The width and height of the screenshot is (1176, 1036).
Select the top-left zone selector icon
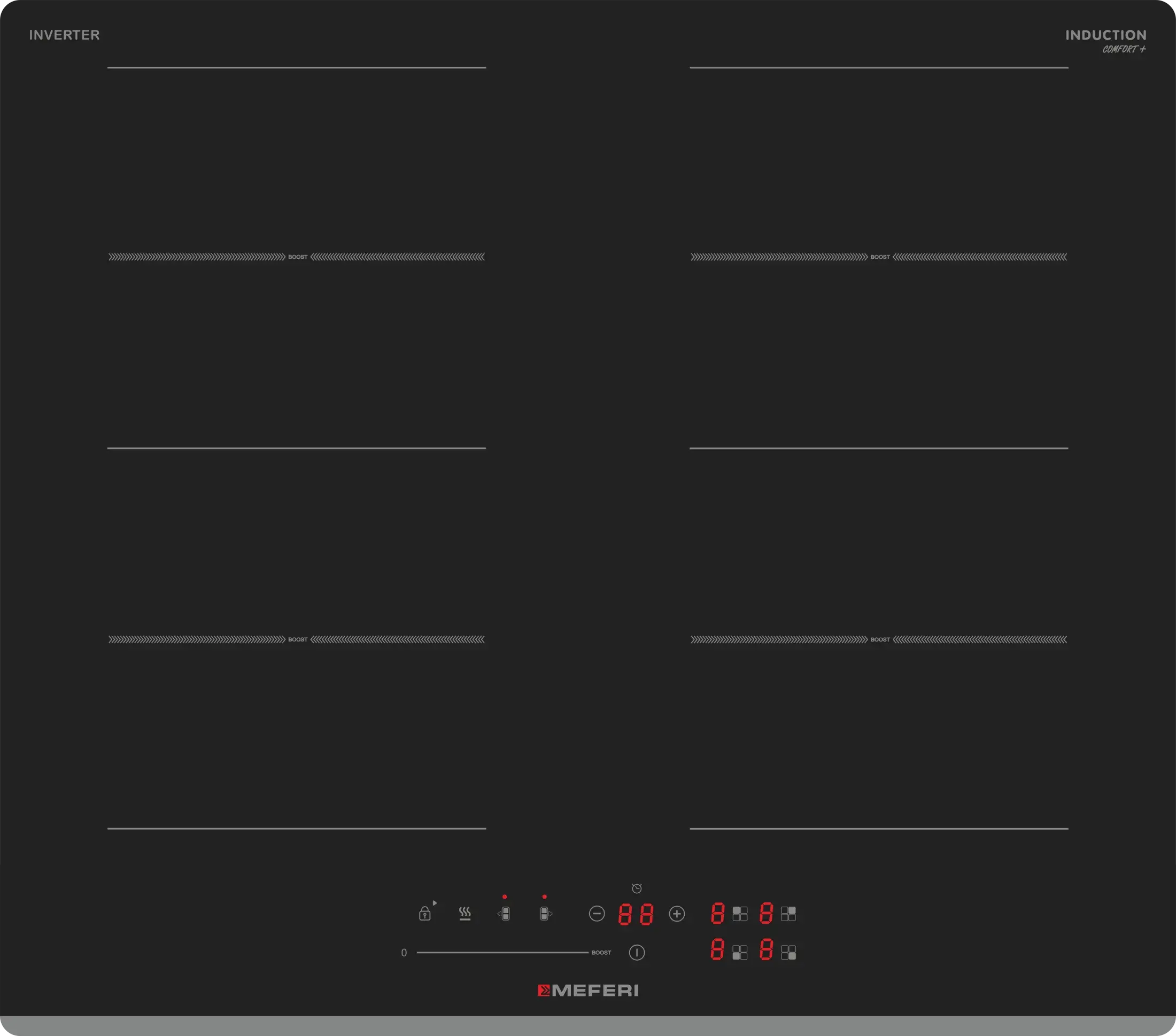[x=740, y=914]
